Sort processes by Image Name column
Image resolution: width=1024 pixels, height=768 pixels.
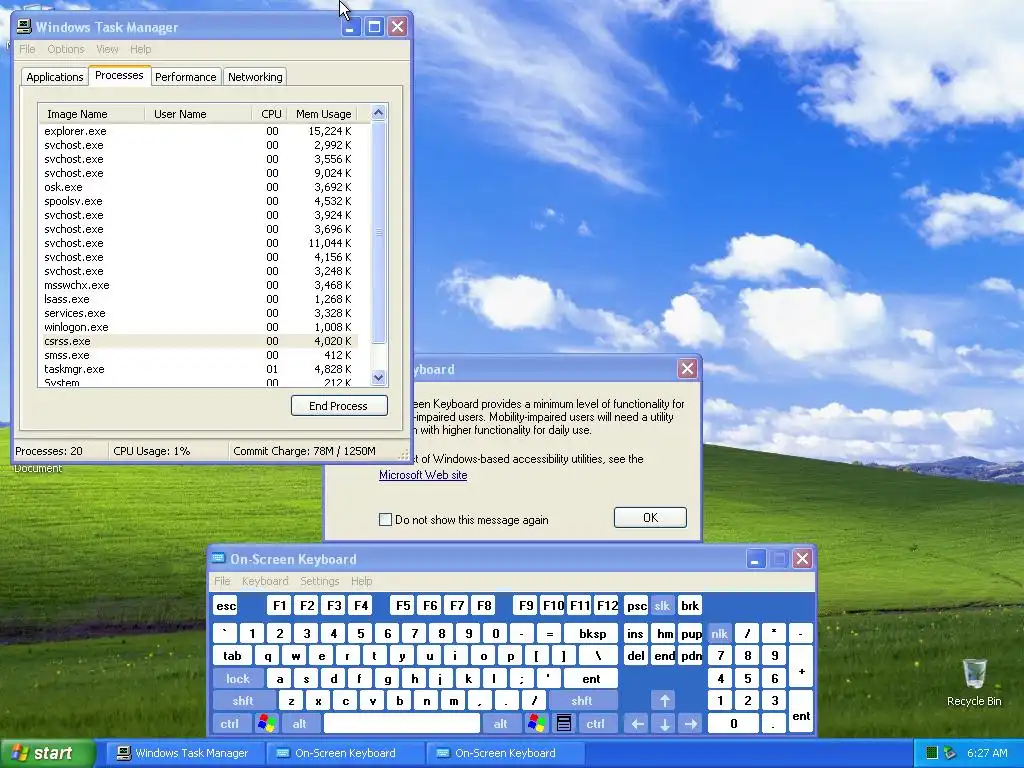(91, 114)
